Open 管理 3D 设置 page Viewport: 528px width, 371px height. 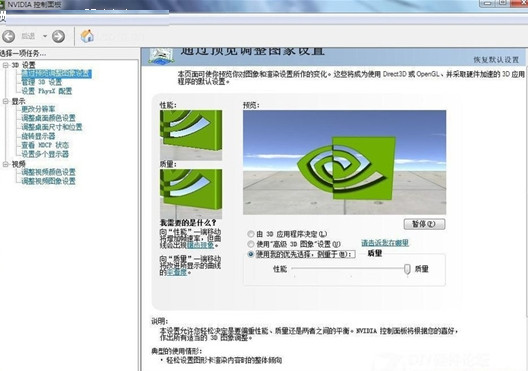[41, 82]
